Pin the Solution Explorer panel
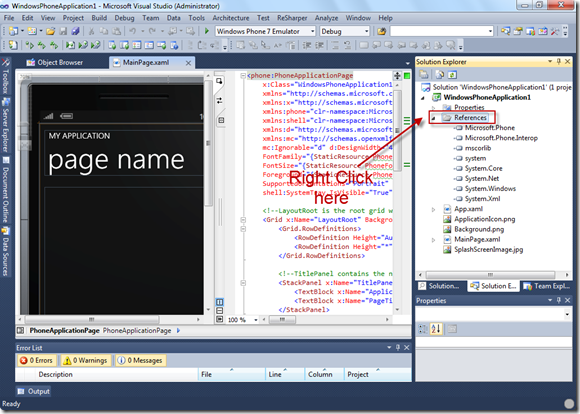 [x=559, y=61]
